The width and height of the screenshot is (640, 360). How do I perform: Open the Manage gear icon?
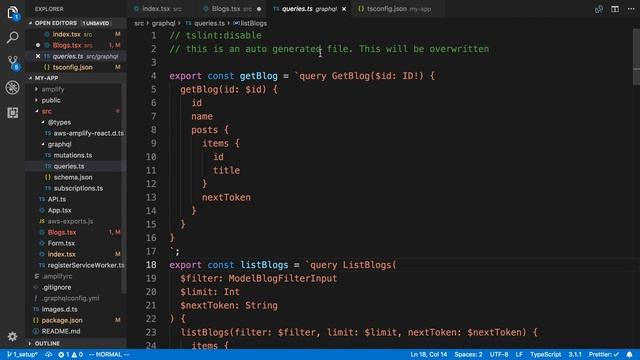pyautogui.click(x=13, y=336)
